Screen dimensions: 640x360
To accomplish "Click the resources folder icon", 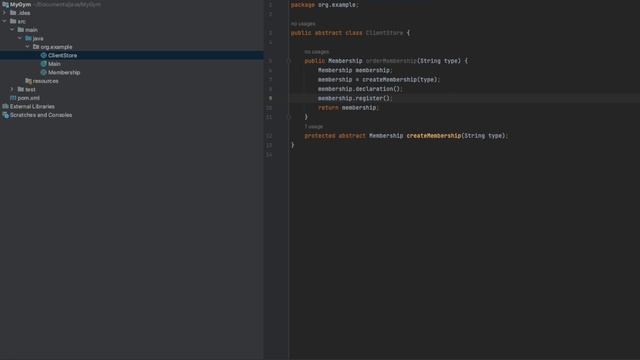I will (x=28, y=81).
